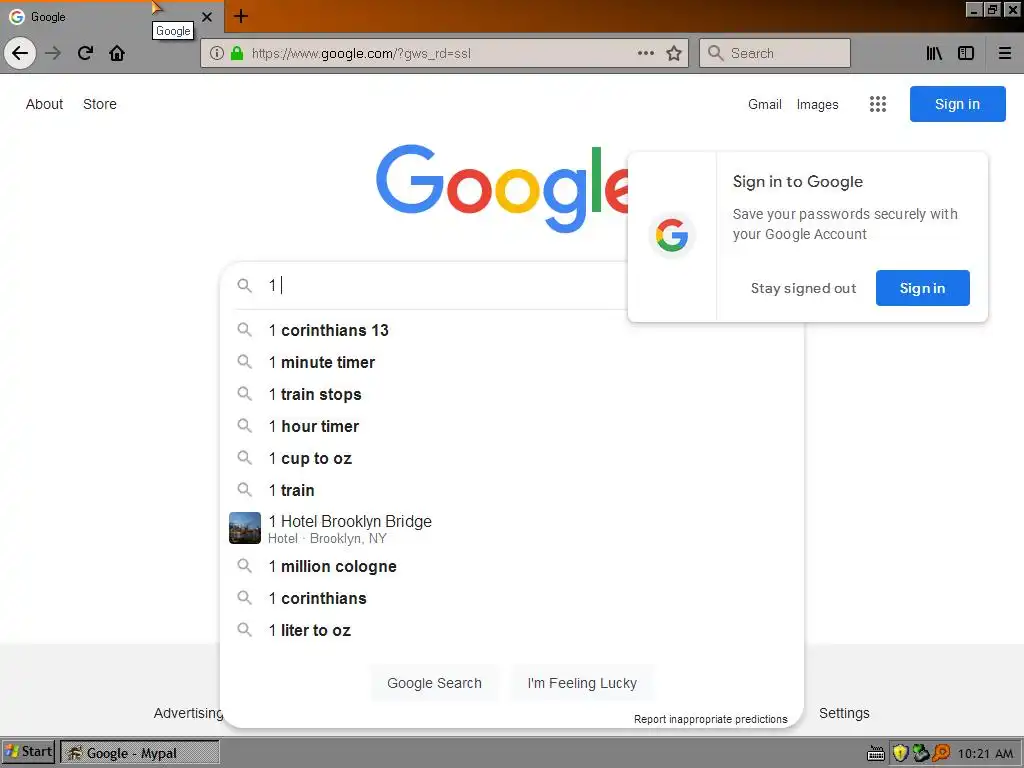Select suggestion "1 train stops"
Image resolution: width=1024 pixels, height=768 pixels.
click(512, 394)
